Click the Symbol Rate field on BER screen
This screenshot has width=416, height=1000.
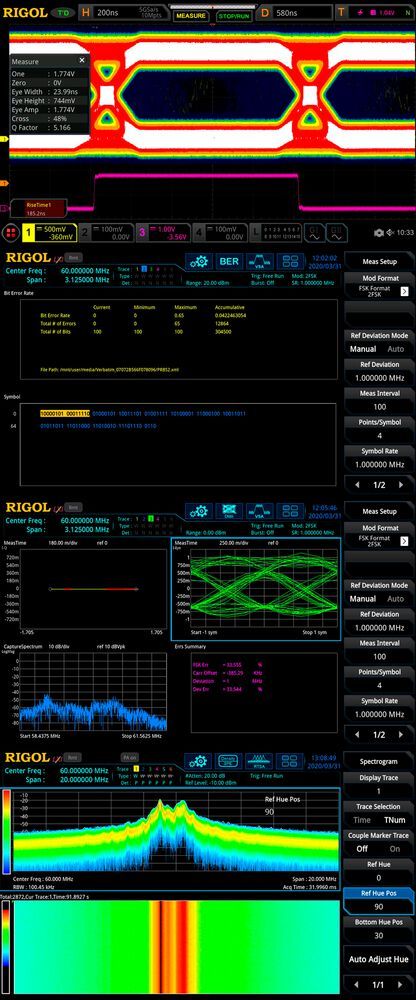(x=380, y=457)
